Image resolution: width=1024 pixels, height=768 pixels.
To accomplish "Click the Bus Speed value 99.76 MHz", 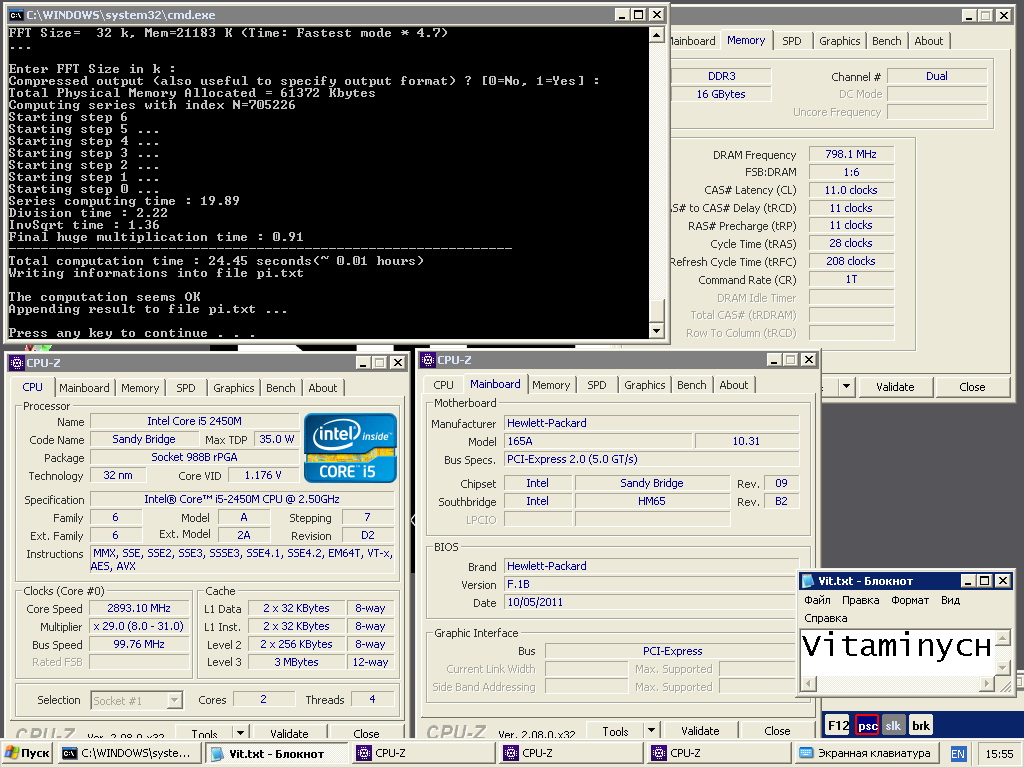I will coord(139,644).
